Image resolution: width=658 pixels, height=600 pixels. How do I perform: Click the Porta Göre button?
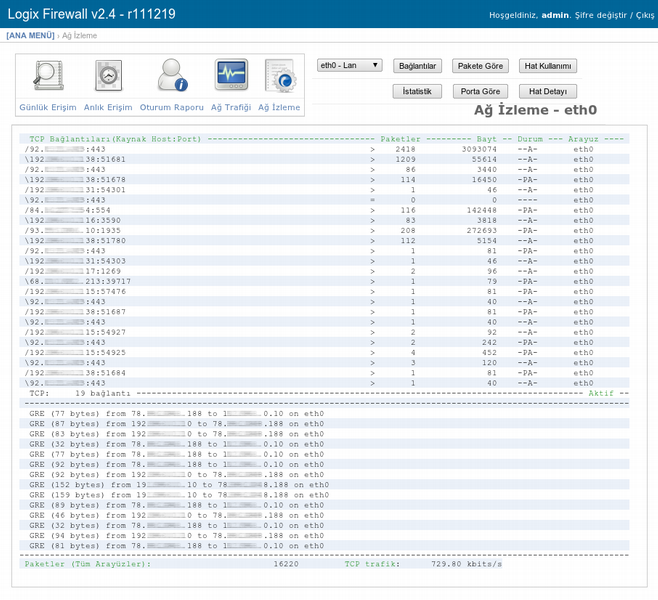point(480,91)
